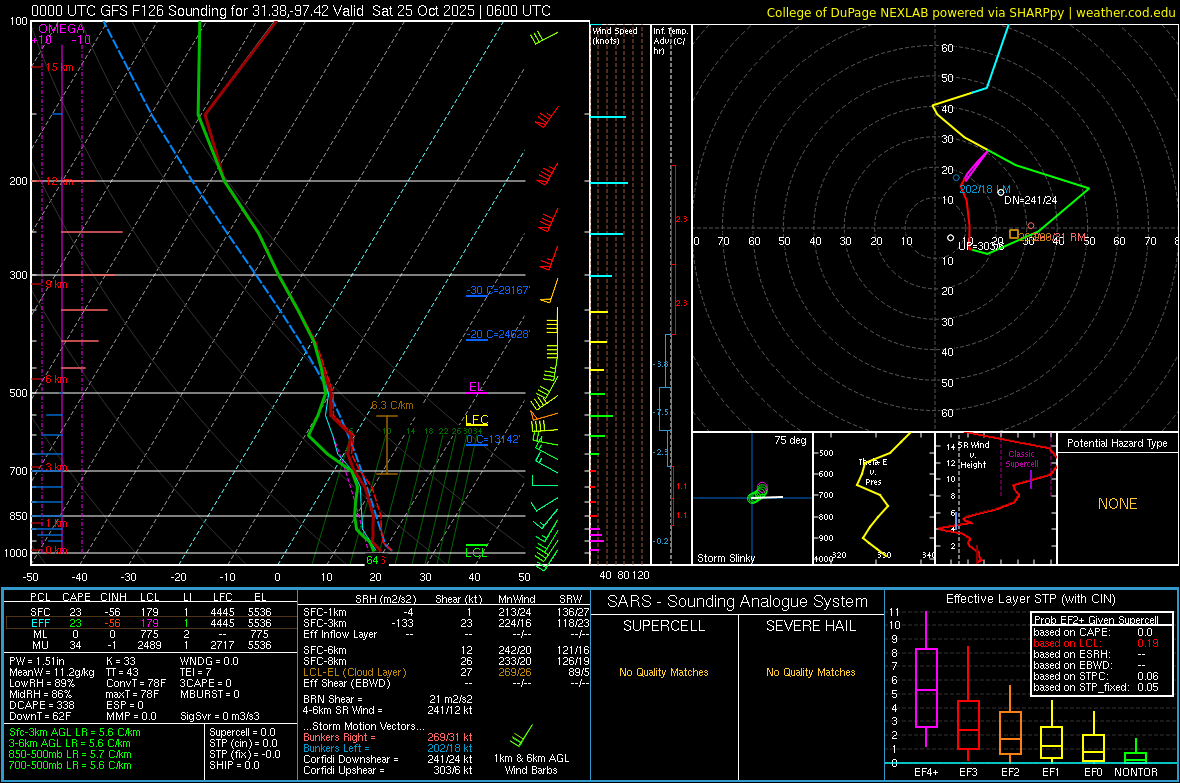
Task: Click the green LCL level label on skew-T
Action: coord(476,553)
